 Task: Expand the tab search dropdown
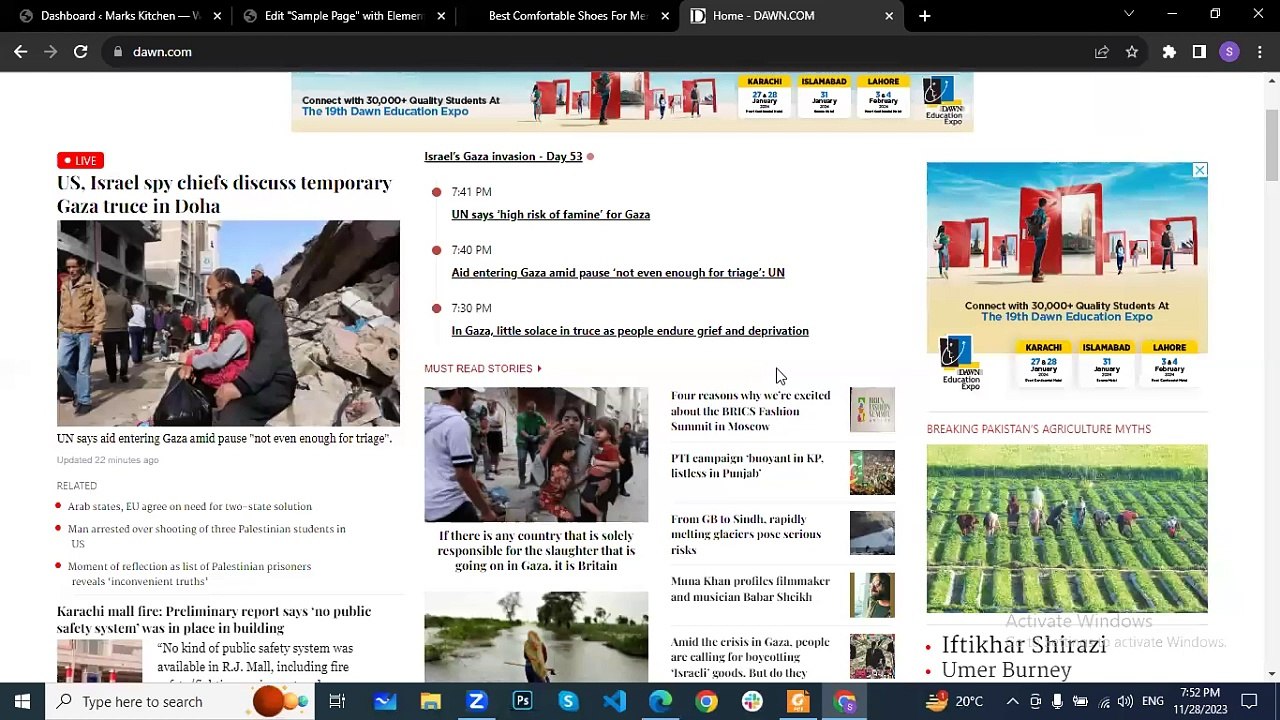(1129, 15)
